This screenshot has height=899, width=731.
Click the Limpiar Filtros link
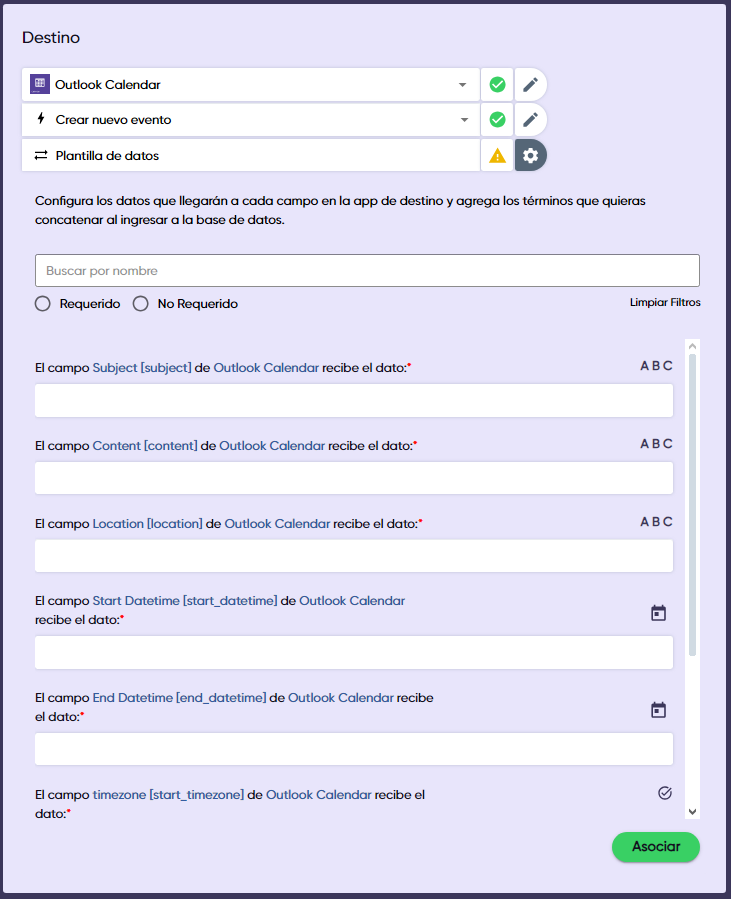coord(664,302)
